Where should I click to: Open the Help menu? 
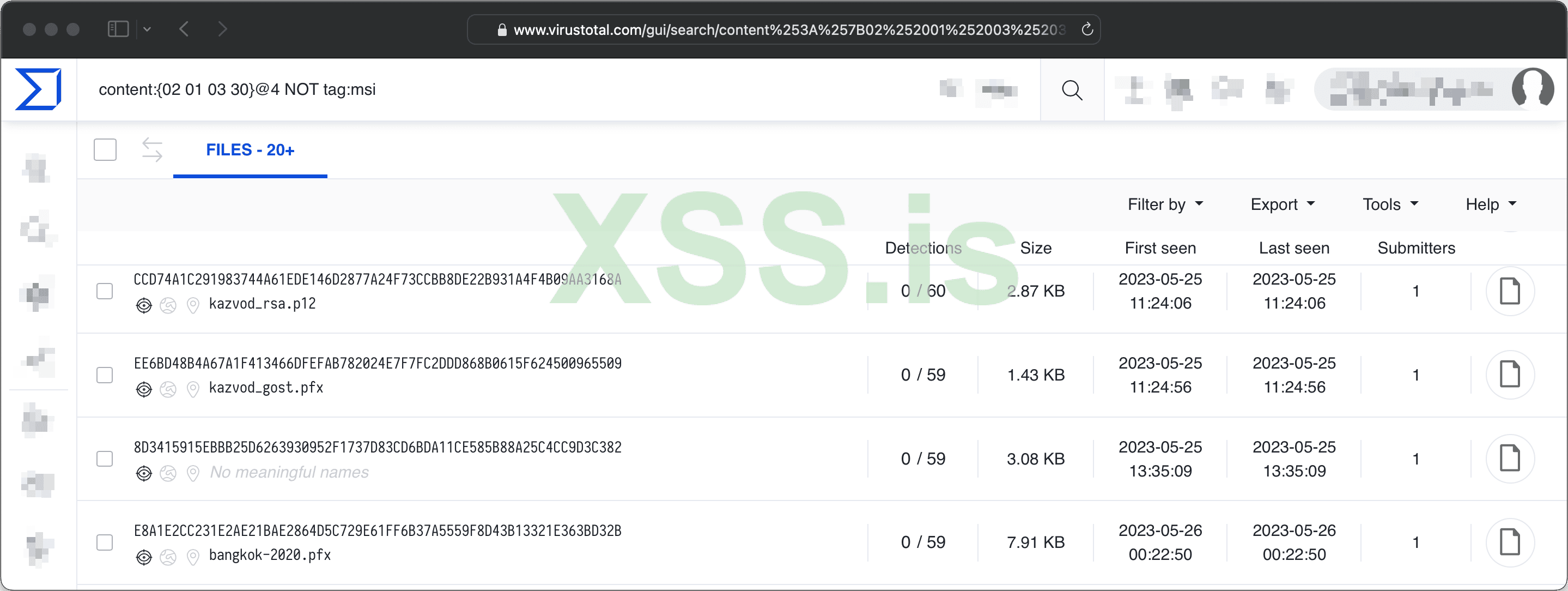pos(1490,204)
